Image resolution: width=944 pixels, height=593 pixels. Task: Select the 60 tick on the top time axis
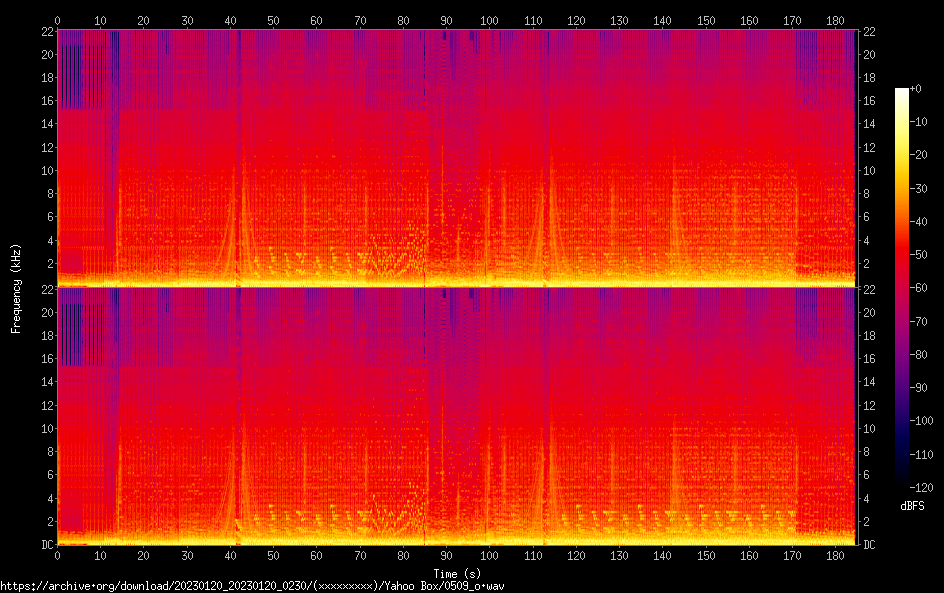[x=316, y=20]
